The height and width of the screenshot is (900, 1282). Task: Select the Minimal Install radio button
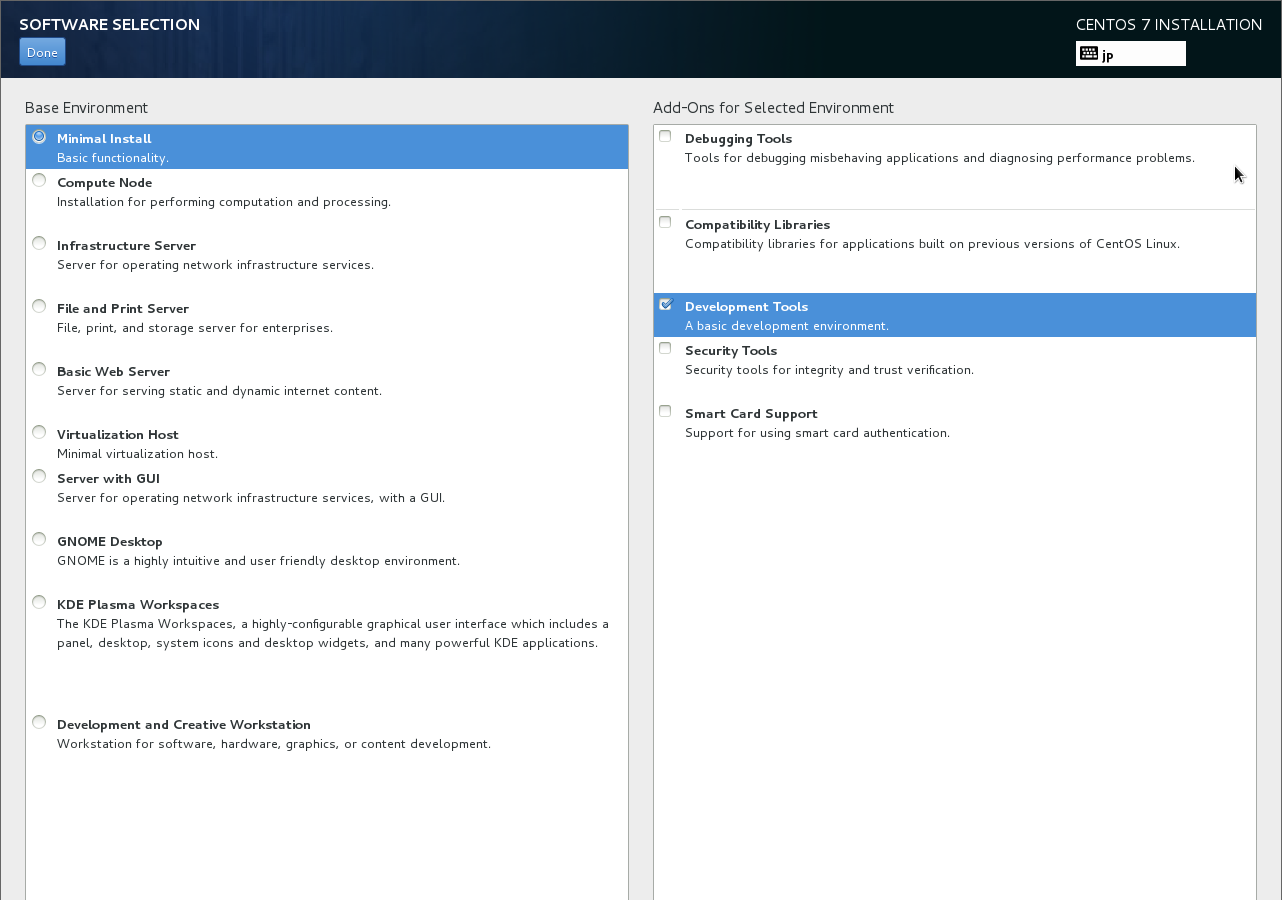pyautogui.click(x=39, y=137)
